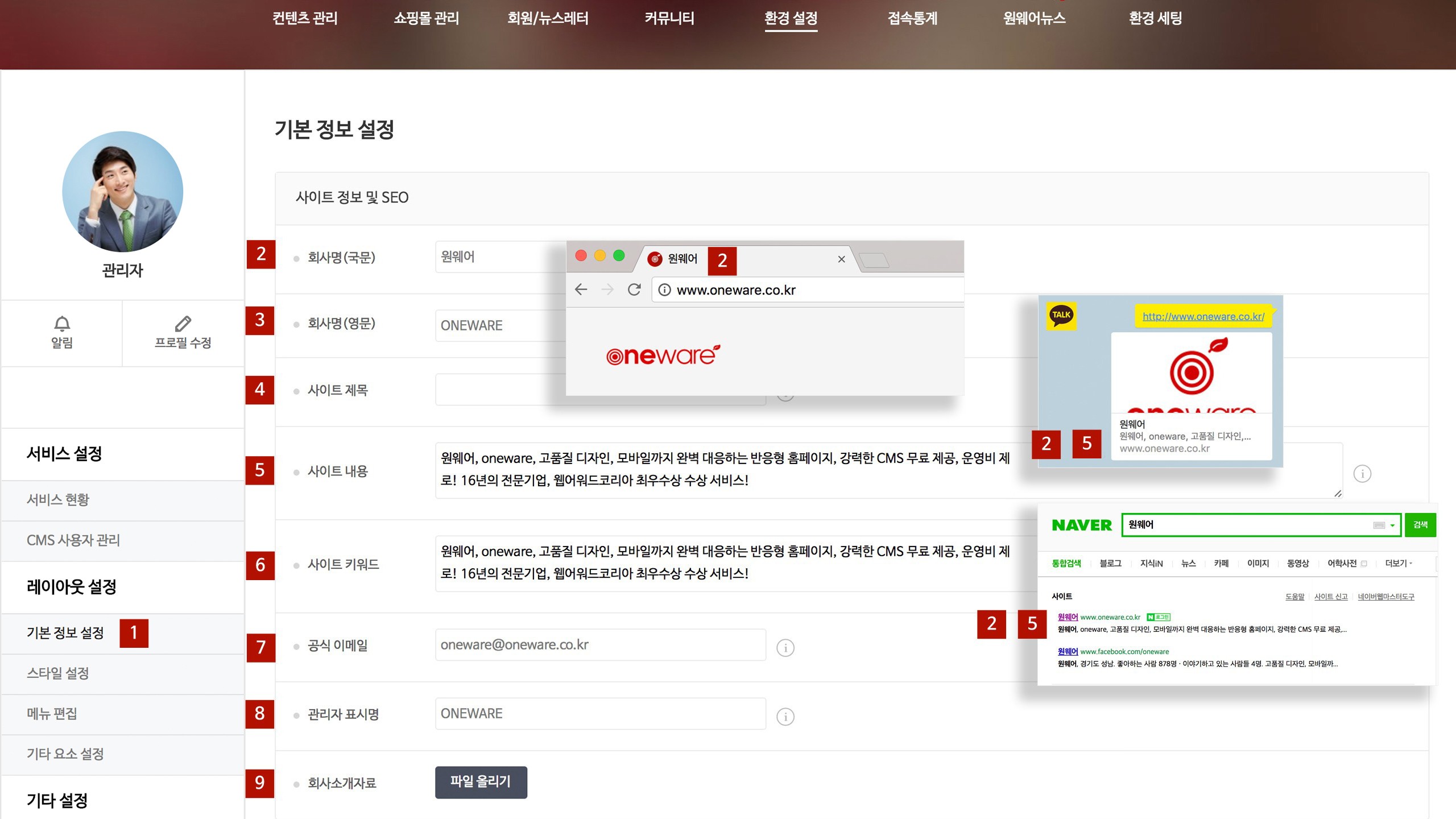Click the forward arrow in the browser mockup

tap(607, 289)
